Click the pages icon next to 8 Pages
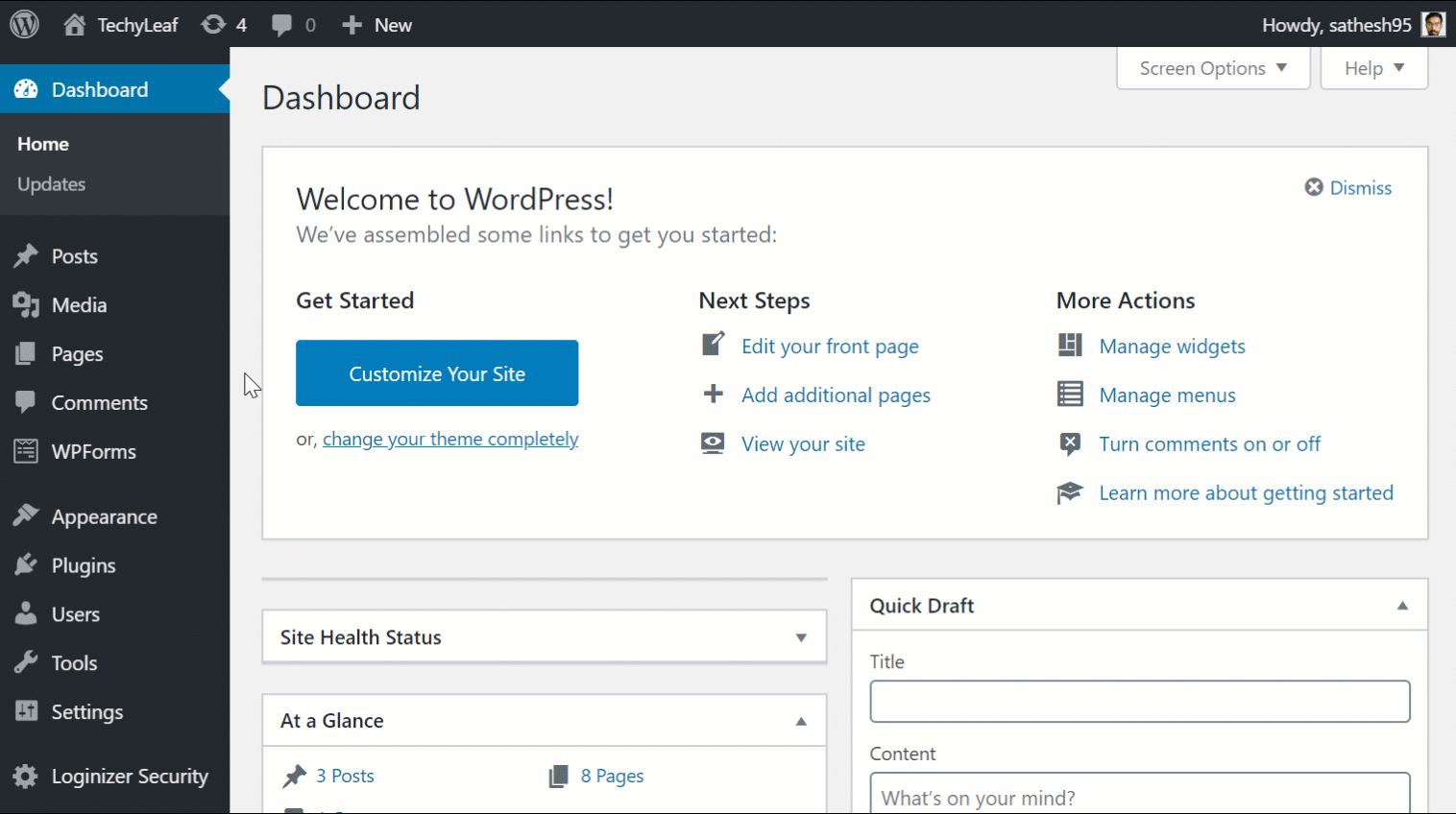Image resolution: width=1456 pixels, height=814 pixels. 558,776
